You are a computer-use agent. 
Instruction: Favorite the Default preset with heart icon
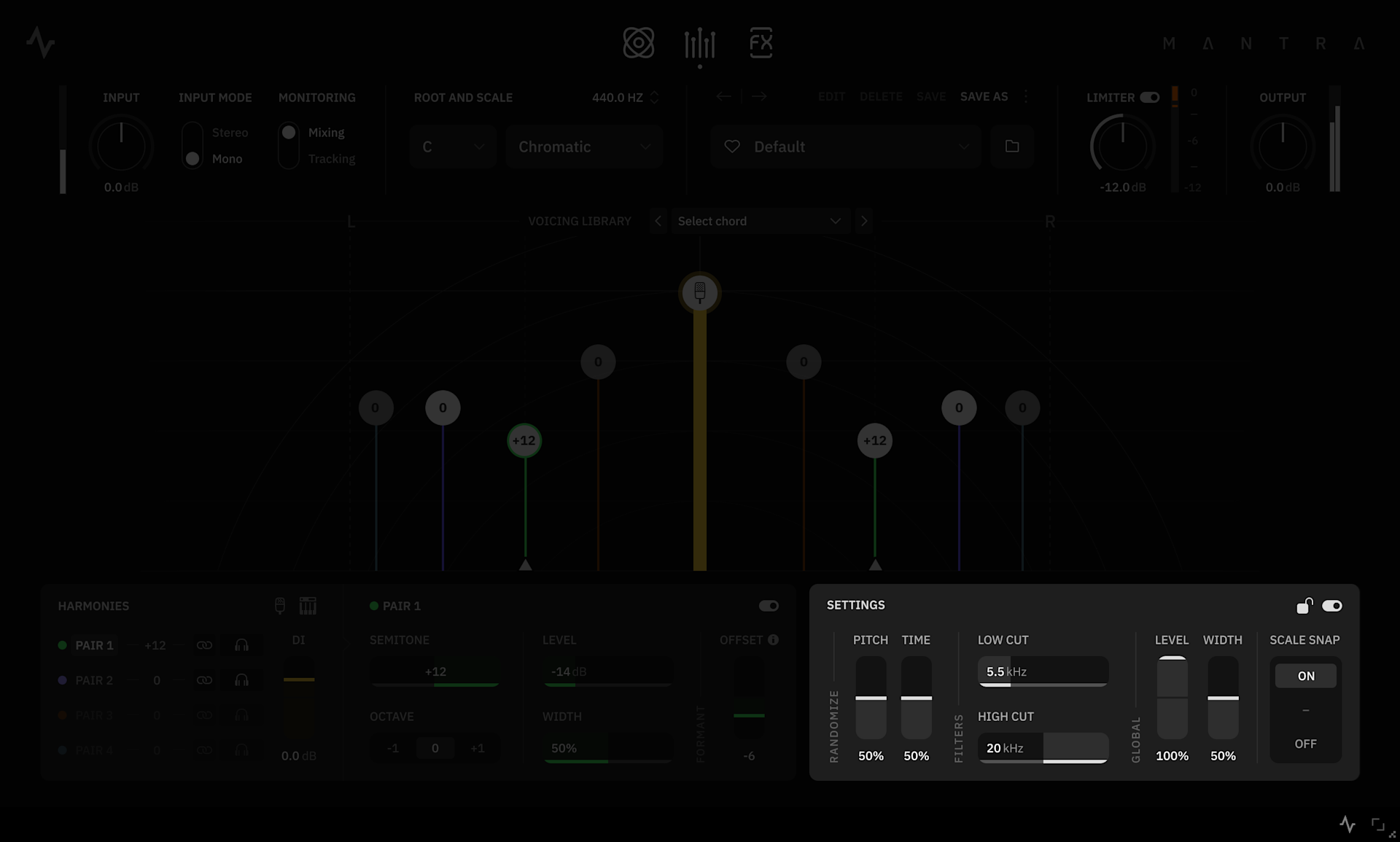coord(732,147)
